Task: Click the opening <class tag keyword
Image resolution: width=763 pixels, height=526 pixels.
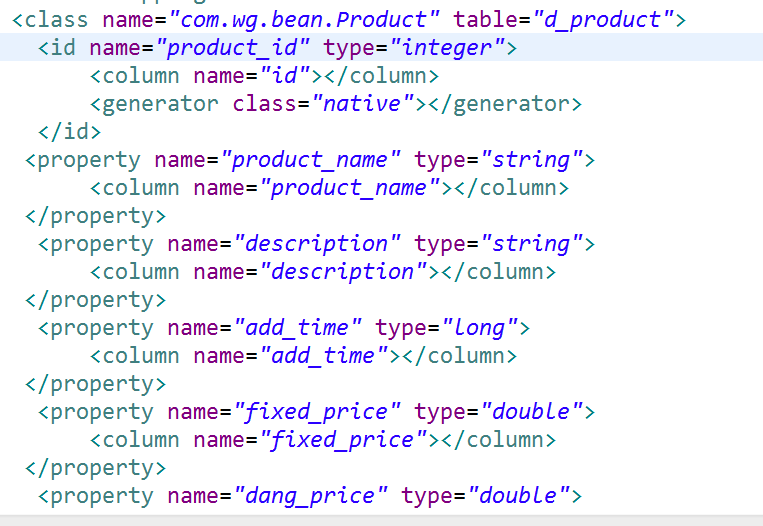Action: pyautogui.click(x=50, y=20)
